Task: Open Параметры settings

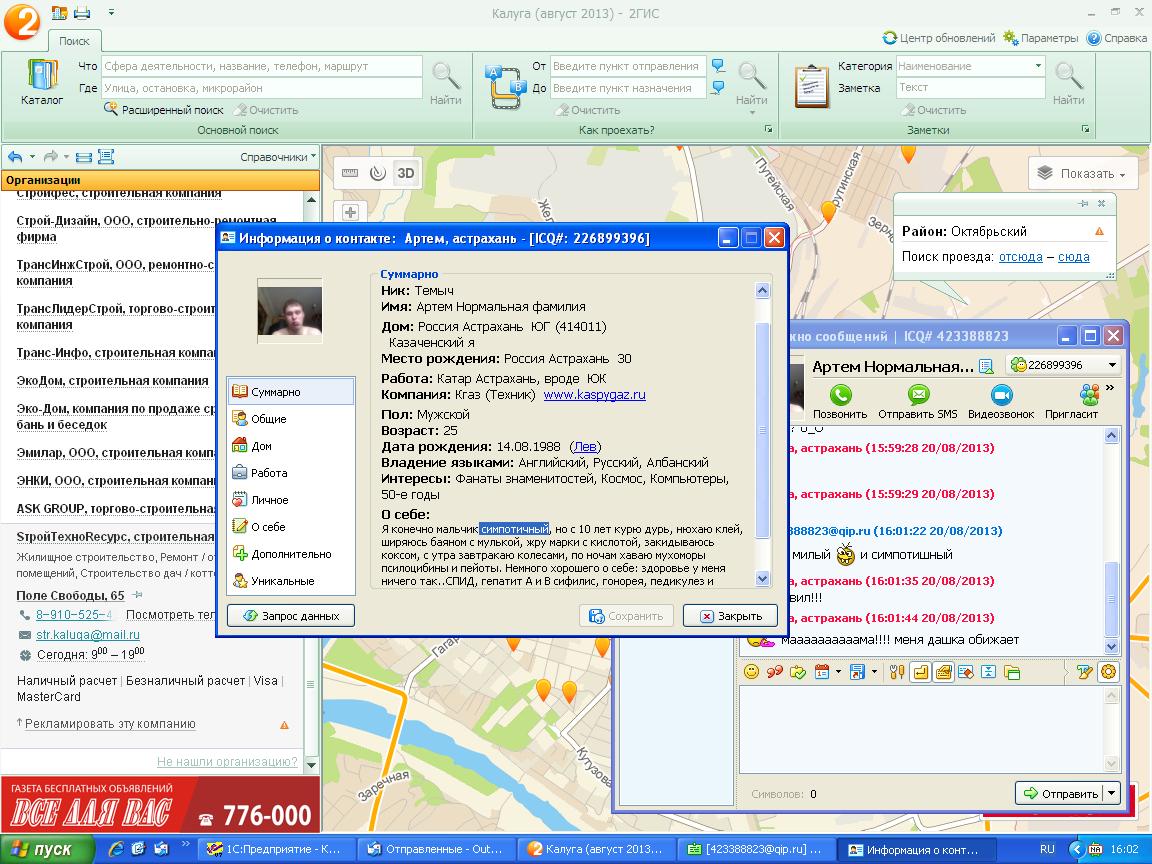Action: [x=1041, y=38]
